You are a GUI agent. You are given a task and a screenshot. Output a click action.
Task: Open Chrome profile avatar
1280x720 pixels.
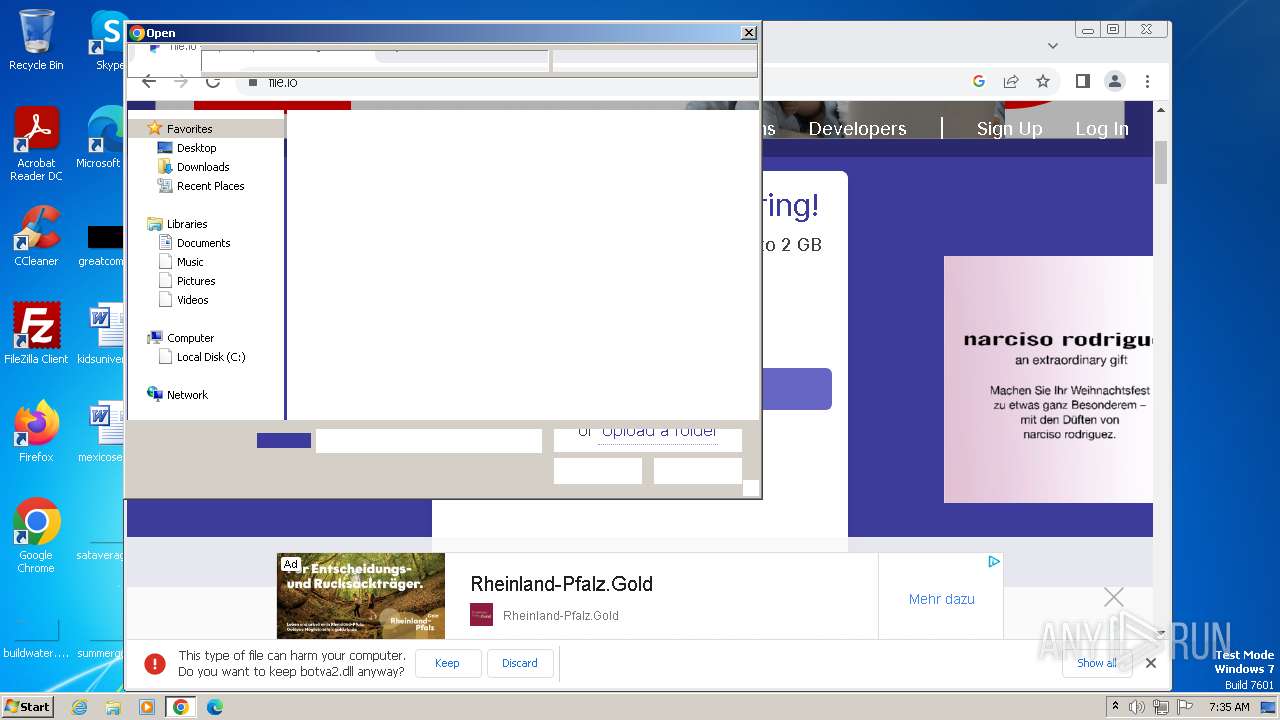point(1114,81)
